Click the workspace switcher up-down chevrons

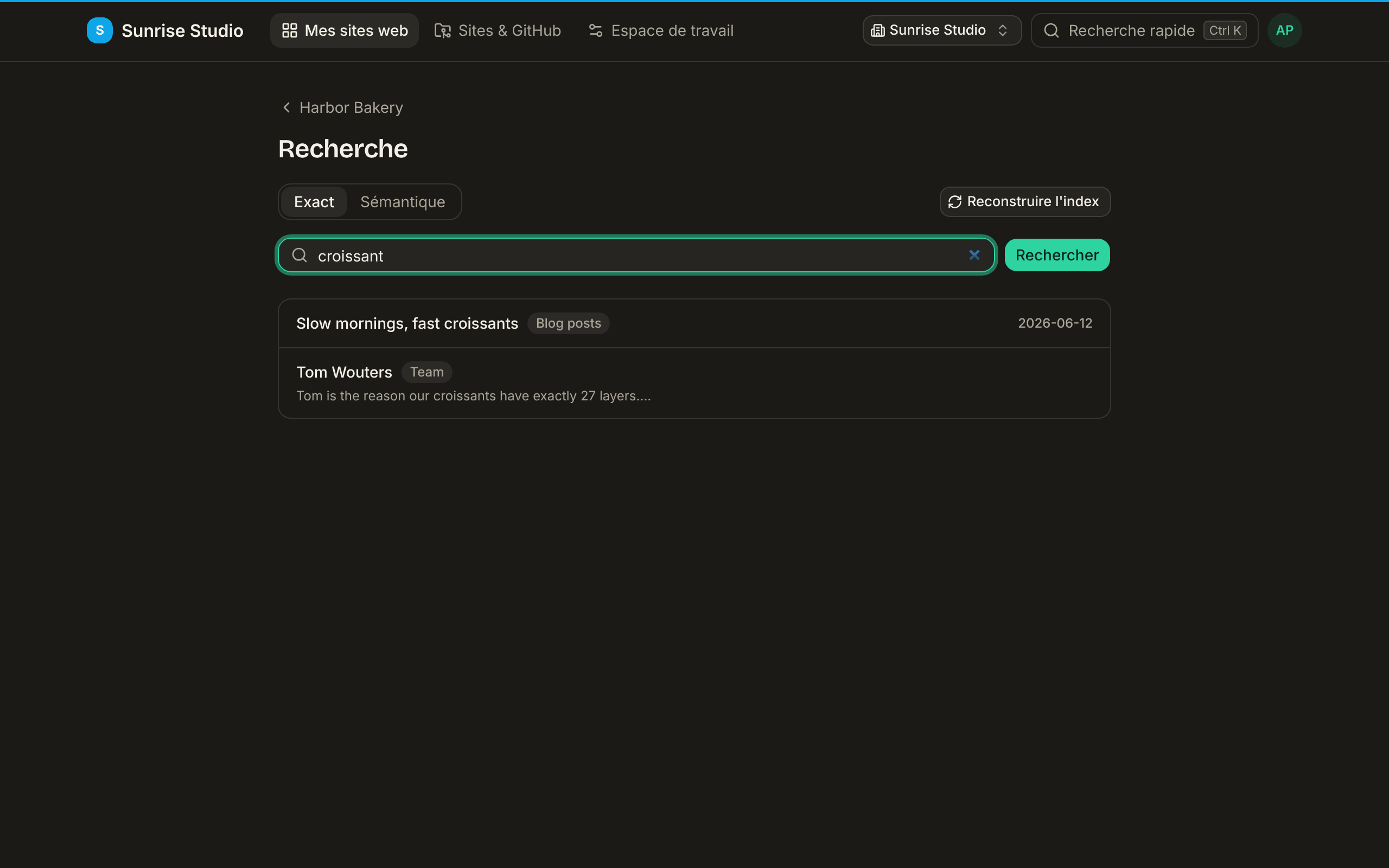coord(1002,30)
